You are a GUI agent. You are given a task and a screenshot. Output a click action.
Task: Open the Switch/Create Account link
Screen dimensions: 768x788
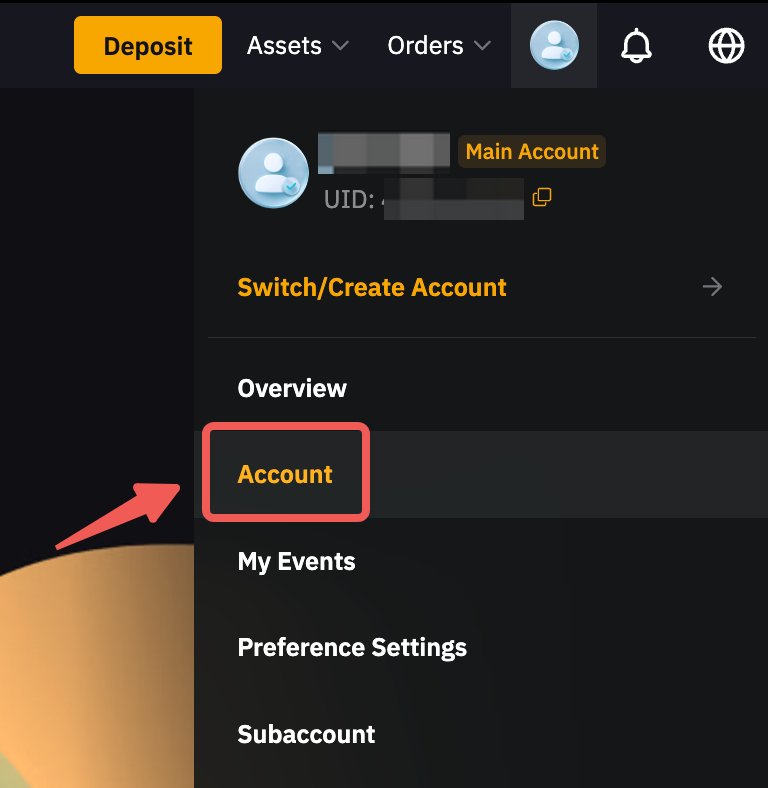click(372, 288)
